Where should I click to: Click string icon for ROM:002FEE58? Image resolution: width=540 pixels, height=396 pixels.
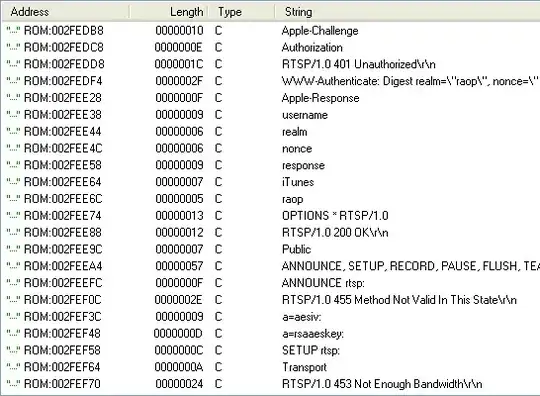click(13, 165)
